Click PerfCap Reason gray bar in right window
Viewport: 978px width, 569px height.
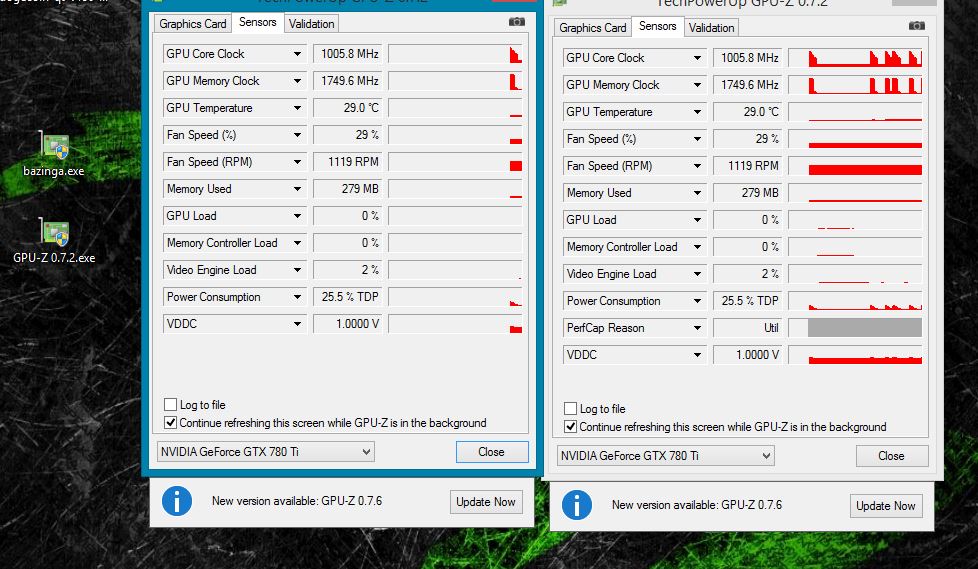point(864,328)
